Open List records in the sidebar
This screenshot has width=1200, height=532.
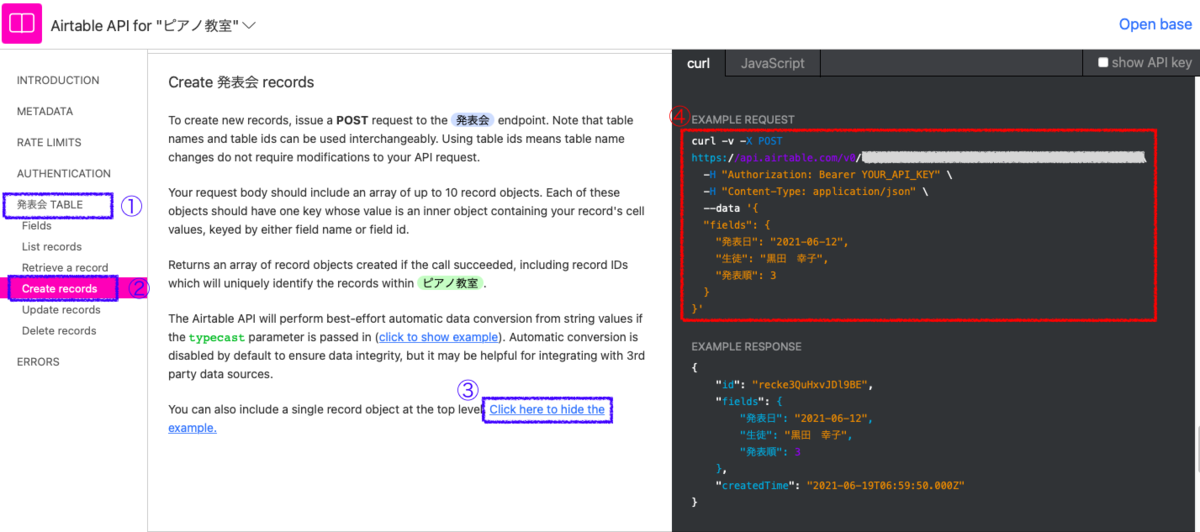[52, 247]
